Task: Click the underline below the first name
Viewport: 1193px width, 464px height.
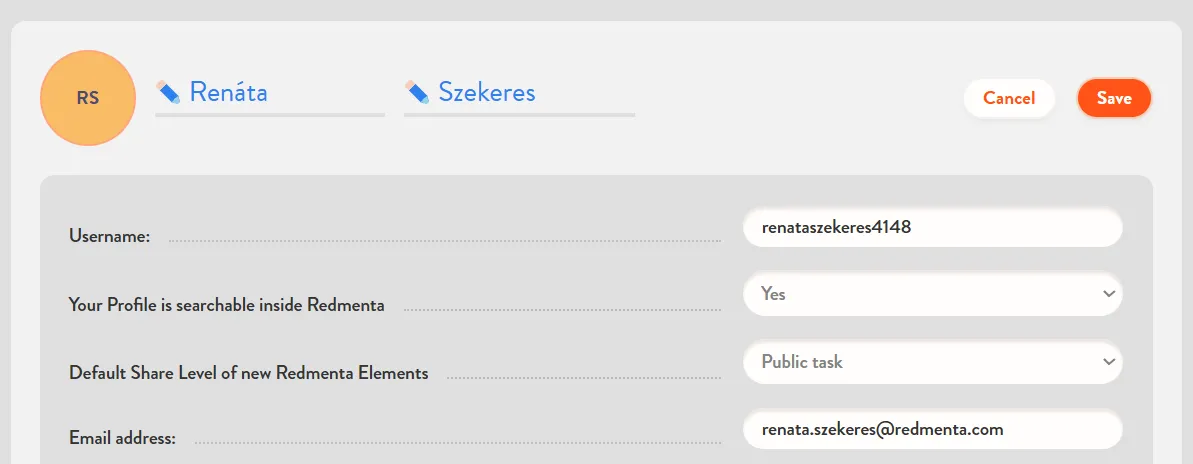Action: 270,115
